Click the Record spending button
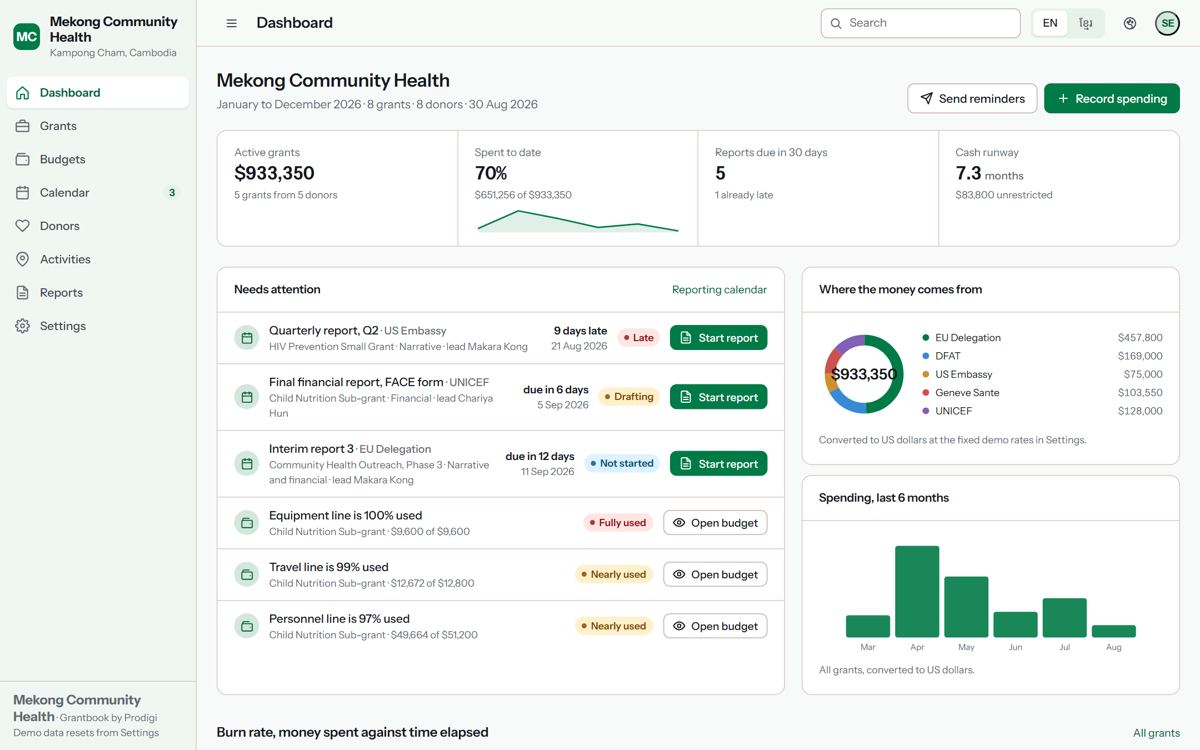Screen dimensions: 1200x750 [x=1112, y=99]
